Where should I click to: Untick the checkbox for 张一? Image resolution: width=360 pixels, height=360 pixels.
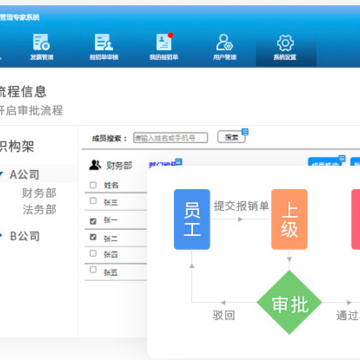(93, 221)
